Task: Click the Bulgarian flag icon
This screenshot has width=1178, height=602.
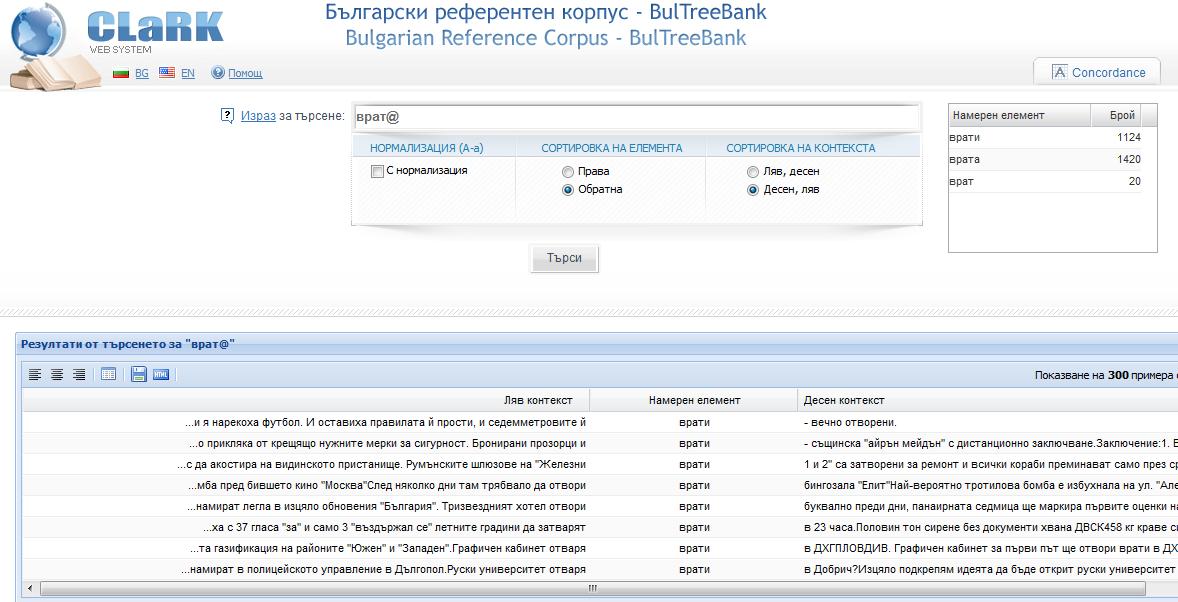Action: pyautogui.click(x=120, y=73)
